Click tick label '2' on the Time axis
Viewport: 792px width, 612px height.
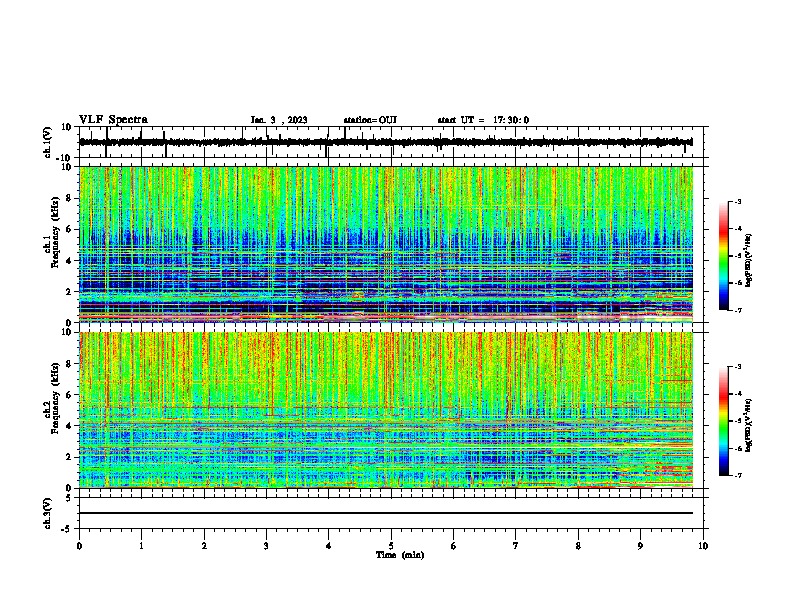(x=204, y=546)
